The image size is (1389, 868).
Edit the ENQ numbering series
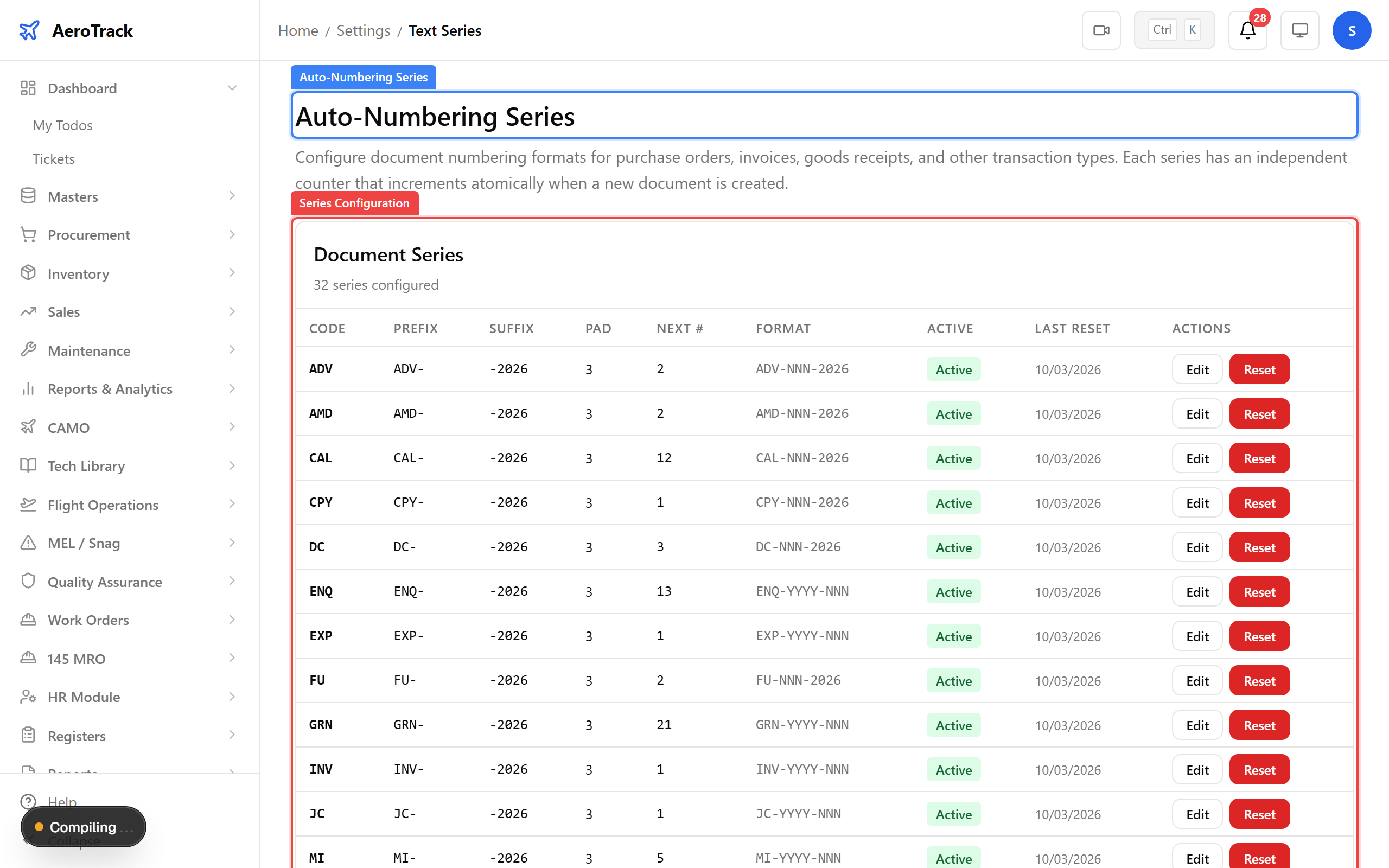coord(1197,591)
